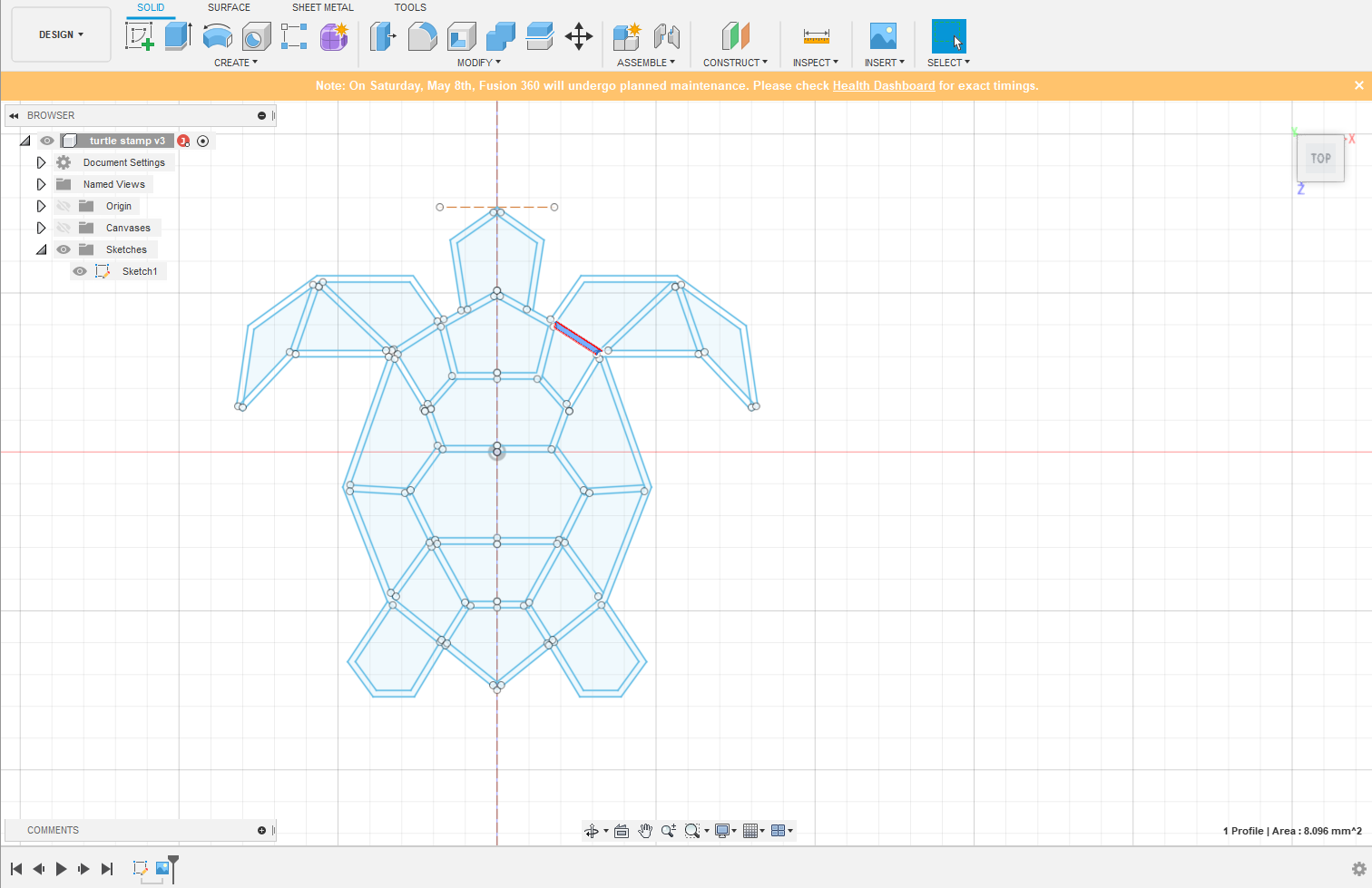Select the Combine tool

(501, 36)
